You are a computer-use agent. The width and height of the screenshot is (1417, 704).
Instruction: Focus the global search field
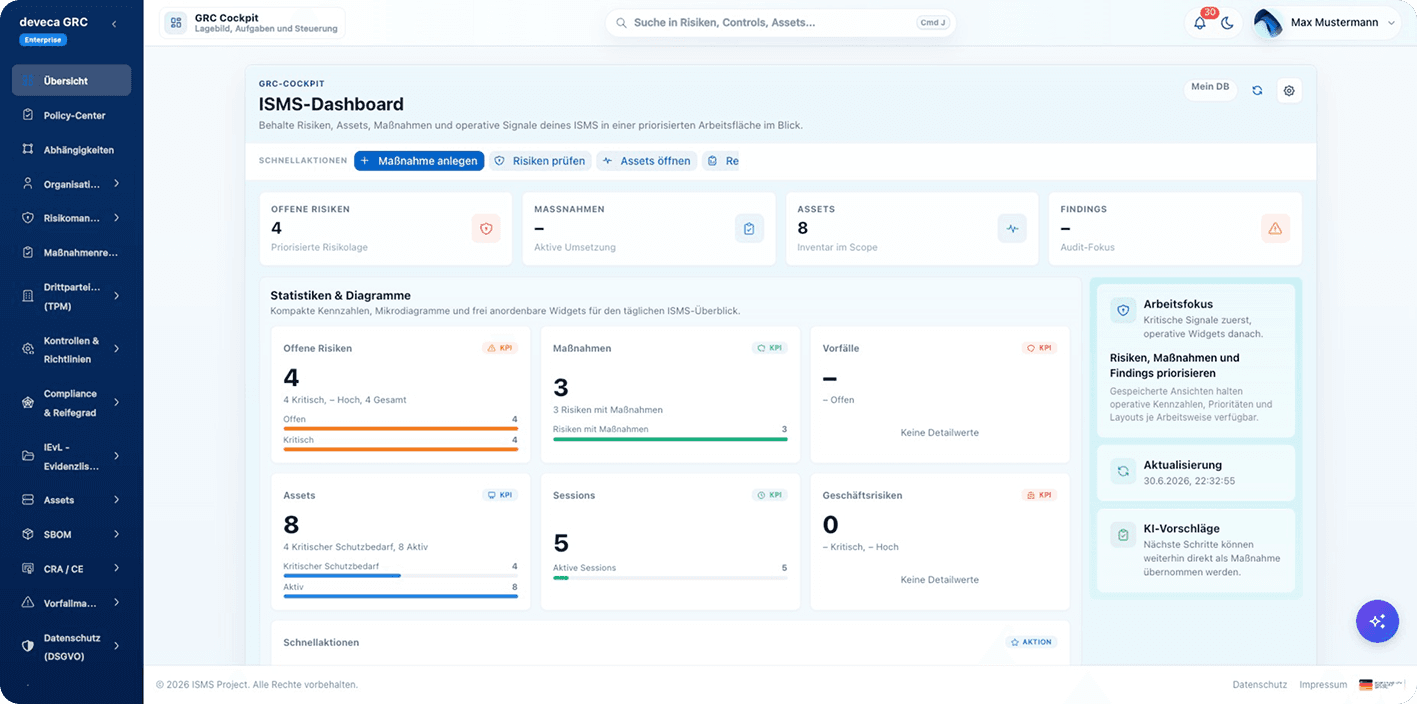pos(780,22)
